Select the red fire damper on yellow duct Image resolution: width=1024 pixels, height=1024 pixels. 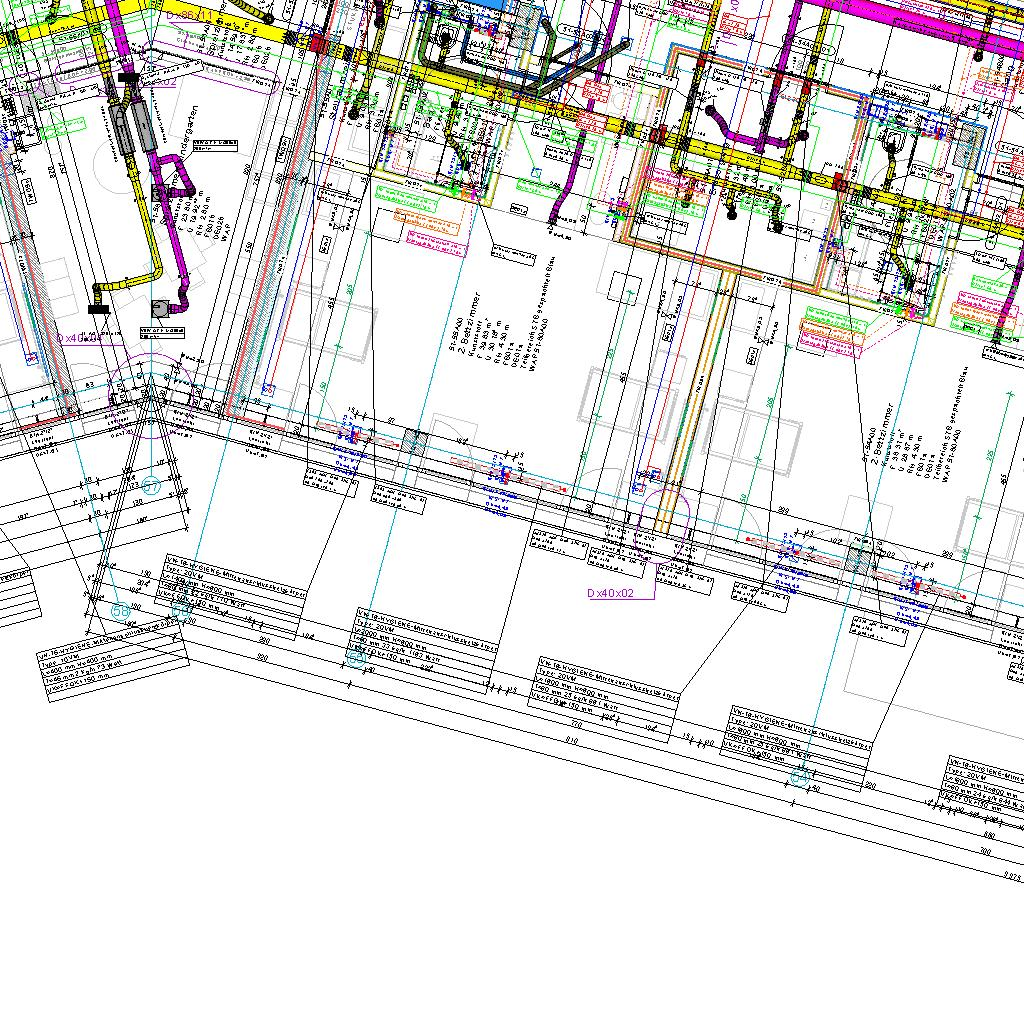tap(319, 43)
